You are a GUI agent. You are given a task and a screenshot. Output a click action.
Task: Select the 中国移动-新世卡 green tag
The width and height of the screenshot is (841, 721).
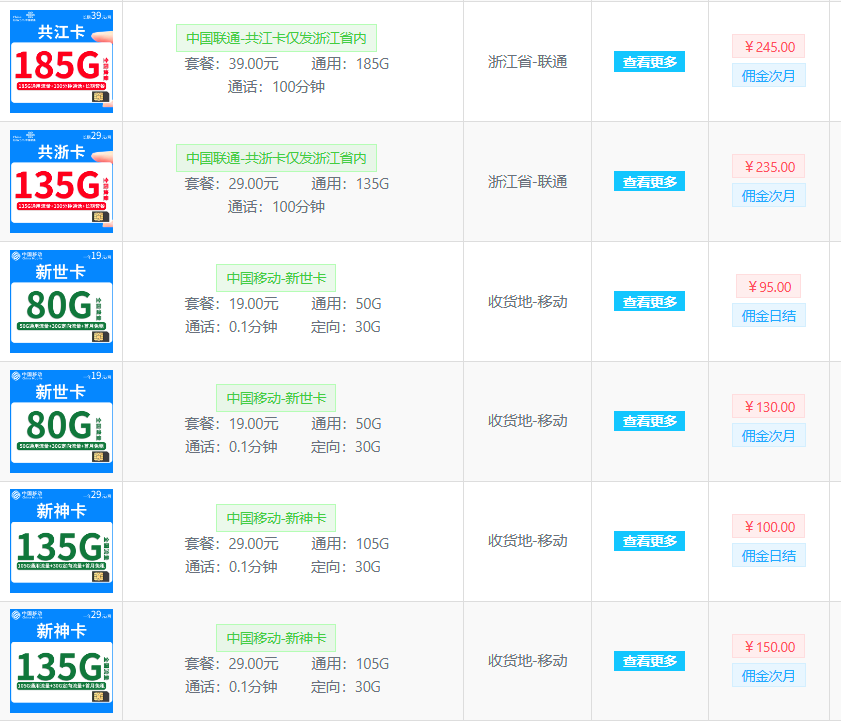[x=276, y=277]
